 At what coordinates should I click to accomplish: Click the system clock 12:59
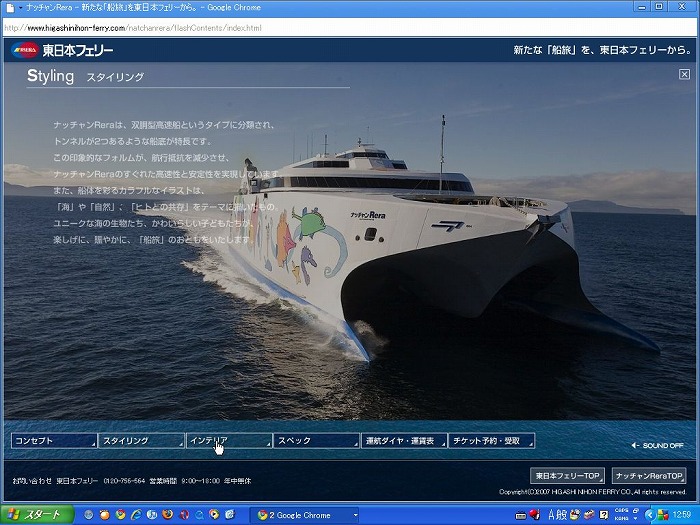click(682, 515)
